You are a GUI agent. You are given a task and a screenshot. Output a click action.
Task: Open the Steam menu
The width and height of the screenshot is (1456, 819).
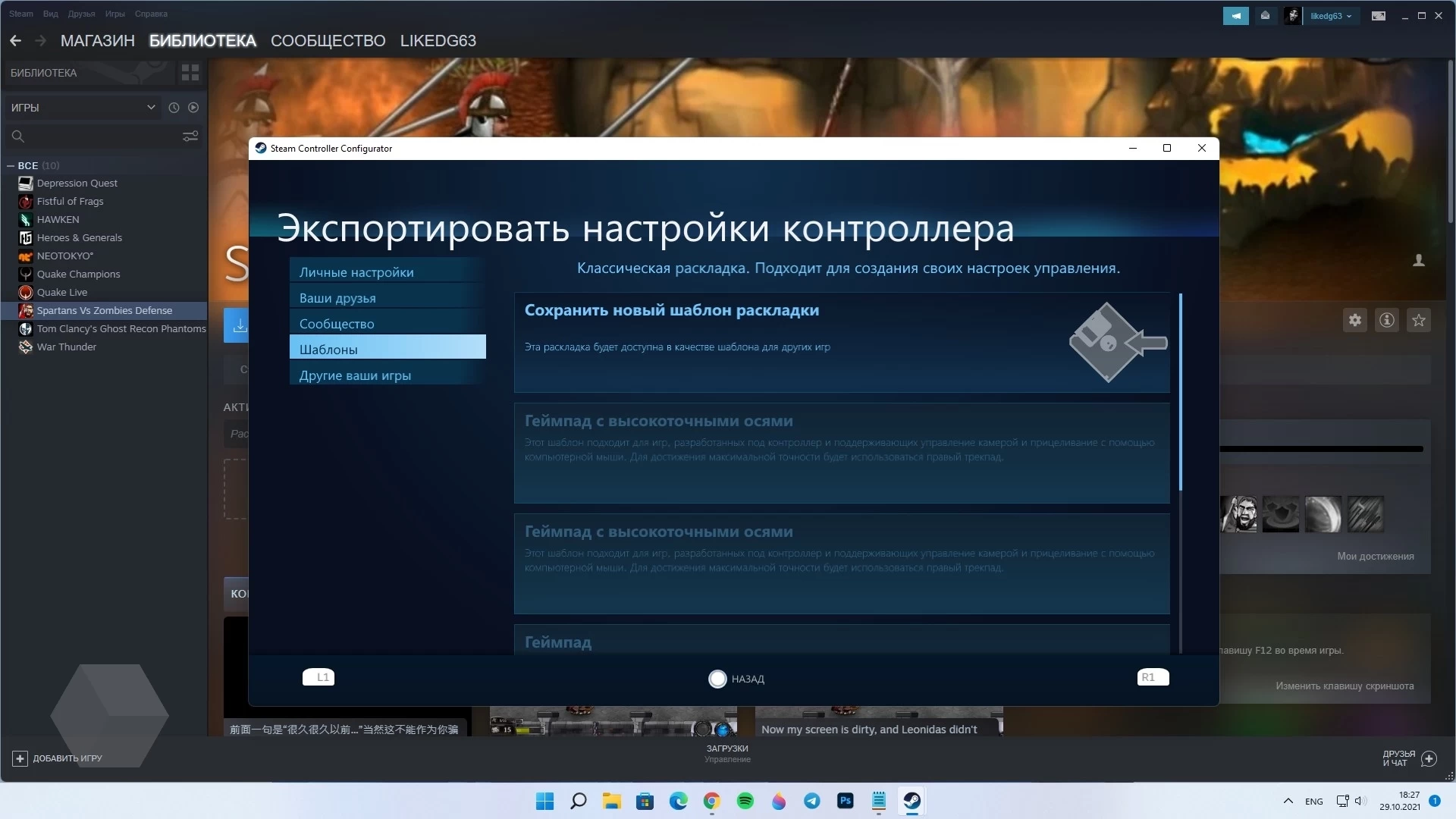(21, 14)
